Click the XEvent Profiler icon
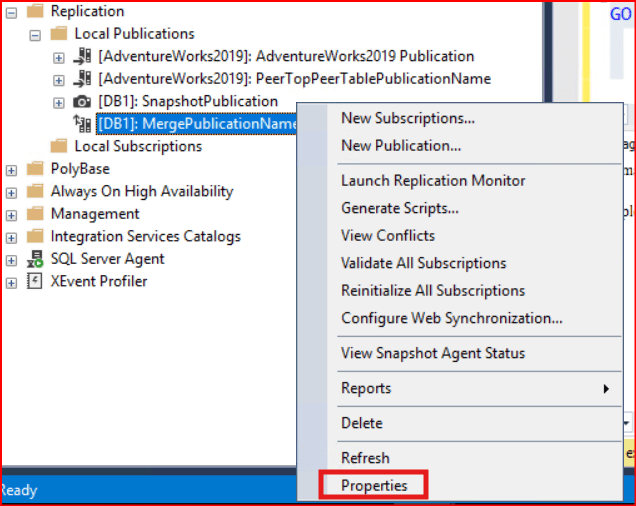 tap(35, 282)
